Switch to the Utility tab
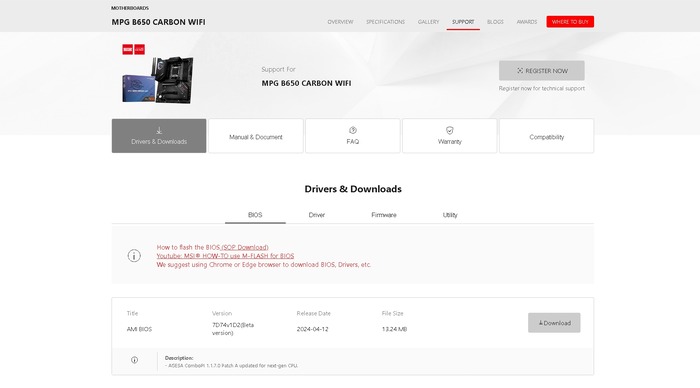Viewport: 700px width, 388px height. [x=450, y=215]
